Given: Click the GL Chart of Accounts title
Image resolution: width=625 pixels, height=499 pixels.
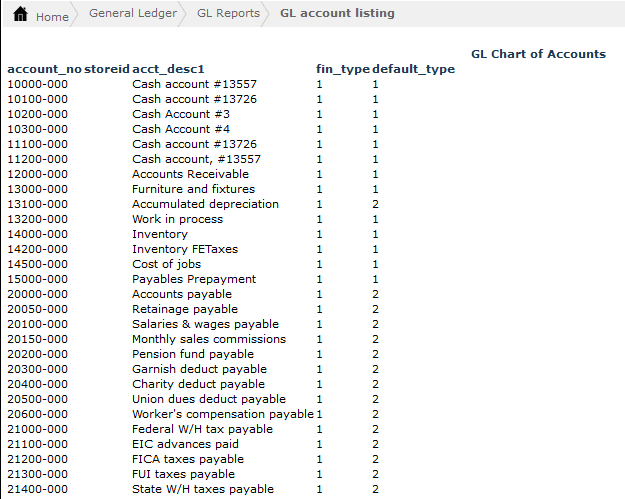Looking at the screenshot, I should [537, 54].
